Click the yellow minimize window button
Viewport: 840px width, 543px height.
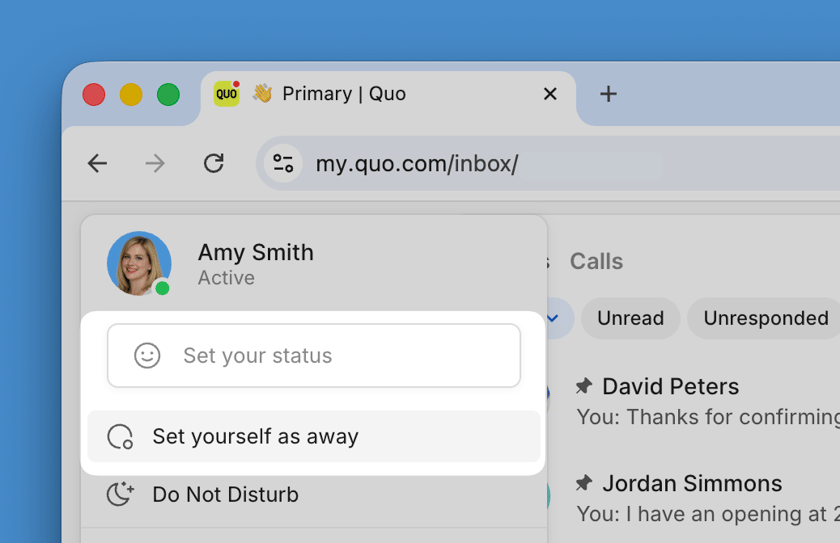coord(131,95)
